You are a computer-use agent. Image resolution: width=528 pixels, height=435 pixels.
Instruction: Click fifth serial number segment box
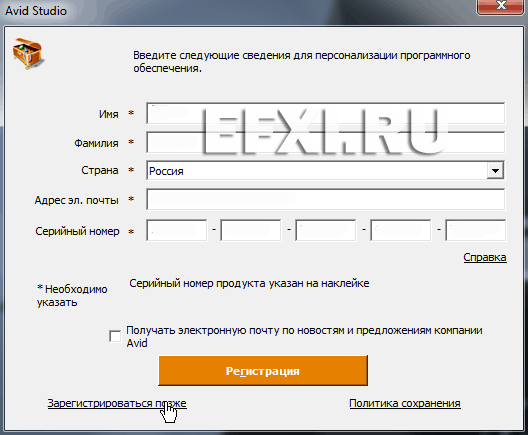[475, 230]
